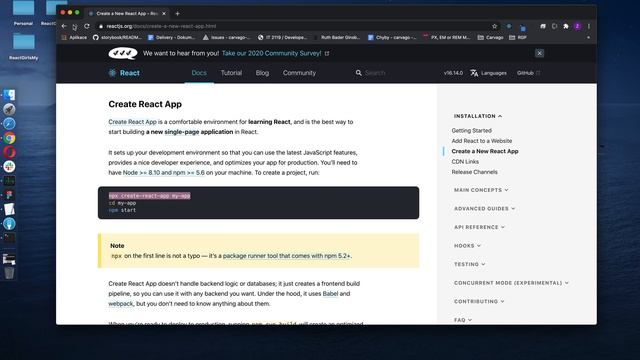Bookmark this page with the star icon
Image resolution: width=640 pixels, height=360 pixels.
tap(494, 26)
